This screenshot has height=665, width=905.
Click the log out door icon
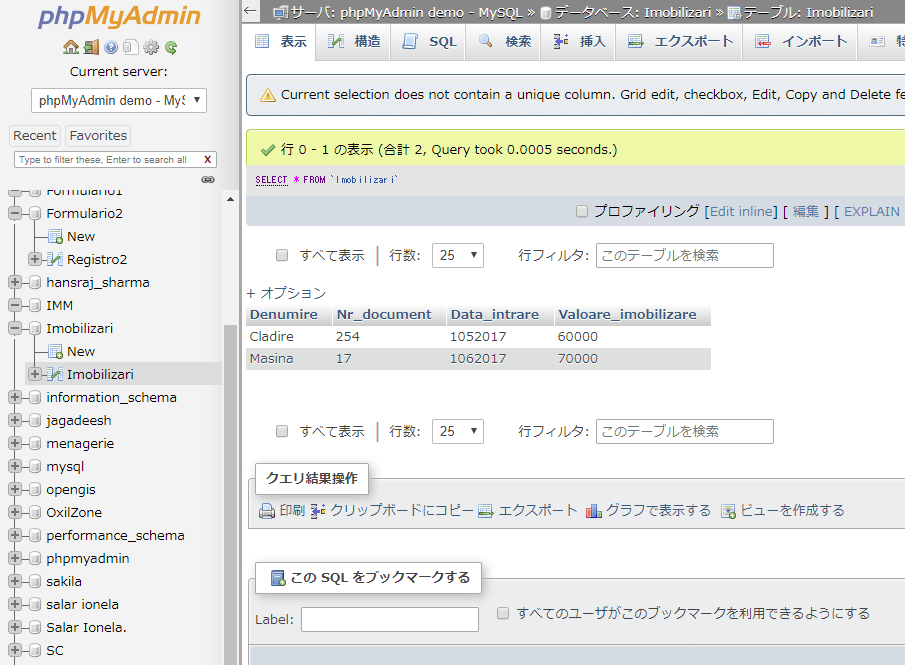(x=91, y=47)
